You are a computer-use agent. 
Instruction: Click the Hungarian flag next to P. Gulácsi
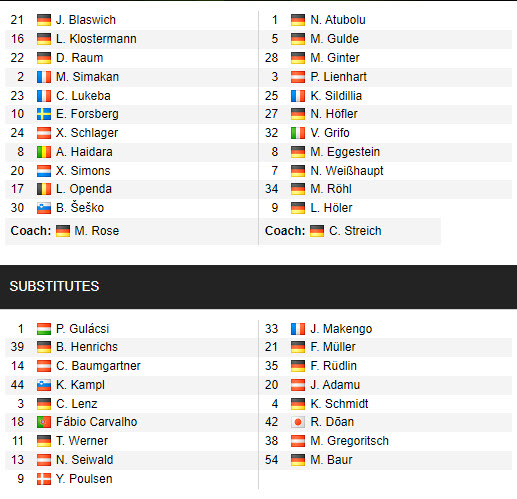coord(44,329)
